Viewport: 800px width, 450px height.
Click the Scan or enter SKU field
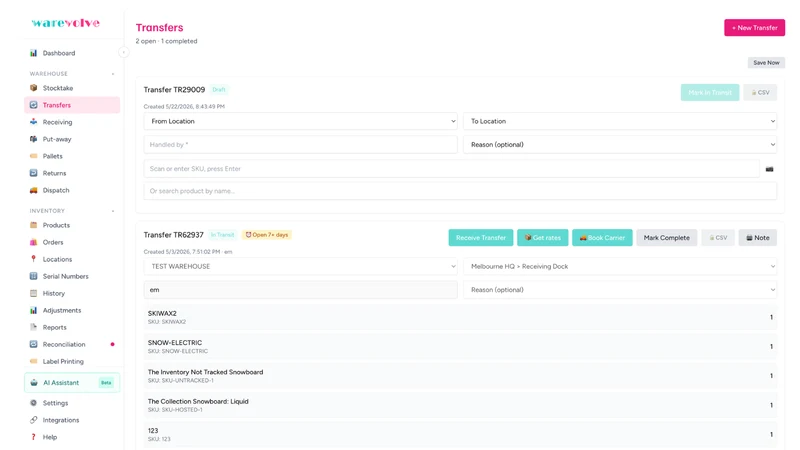(452, 169)
